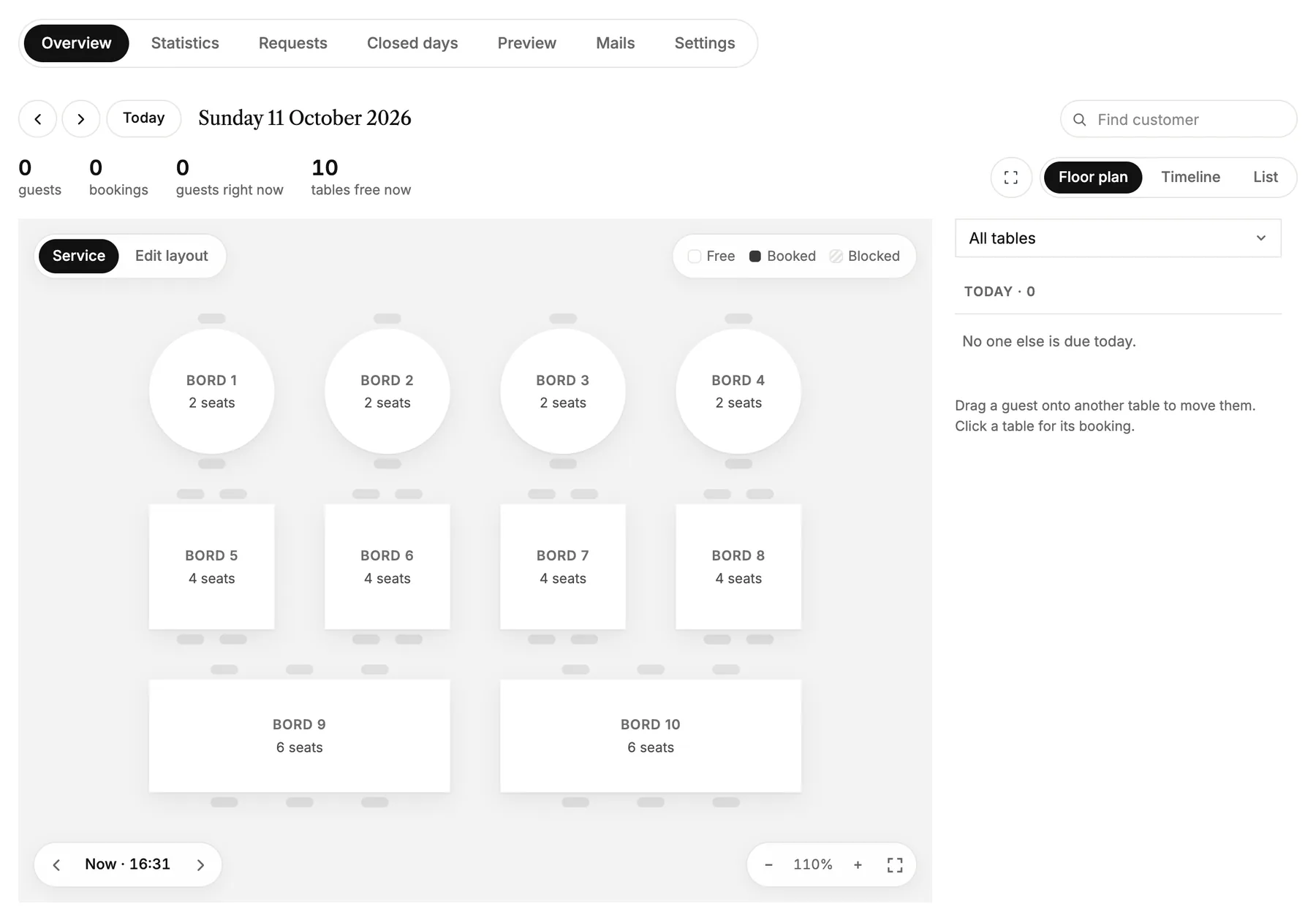Image resolution: width=1316 pixels, height=920 pixels.
Task: Click the Blocked legend swatch
Action: coord(836,256)
